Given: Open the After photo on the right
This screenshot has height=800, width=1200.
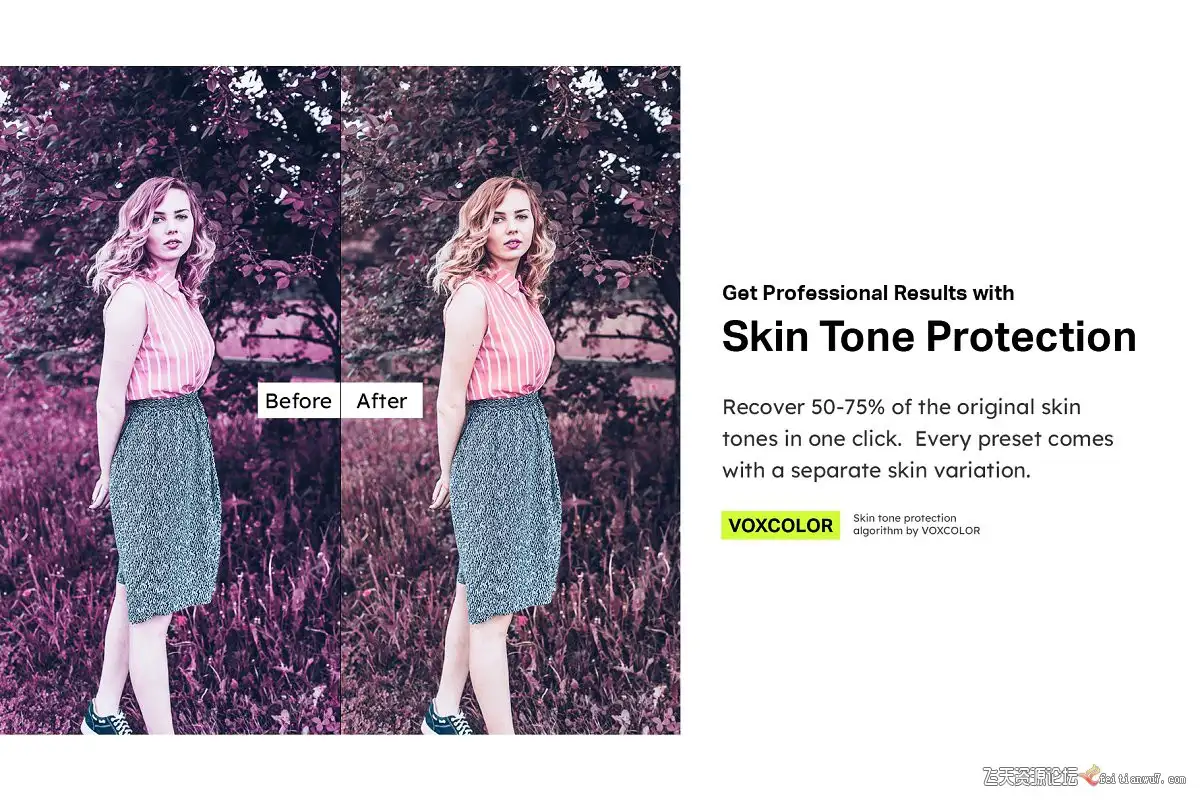Looking at the screenshot, I should [x=511, y=400].
